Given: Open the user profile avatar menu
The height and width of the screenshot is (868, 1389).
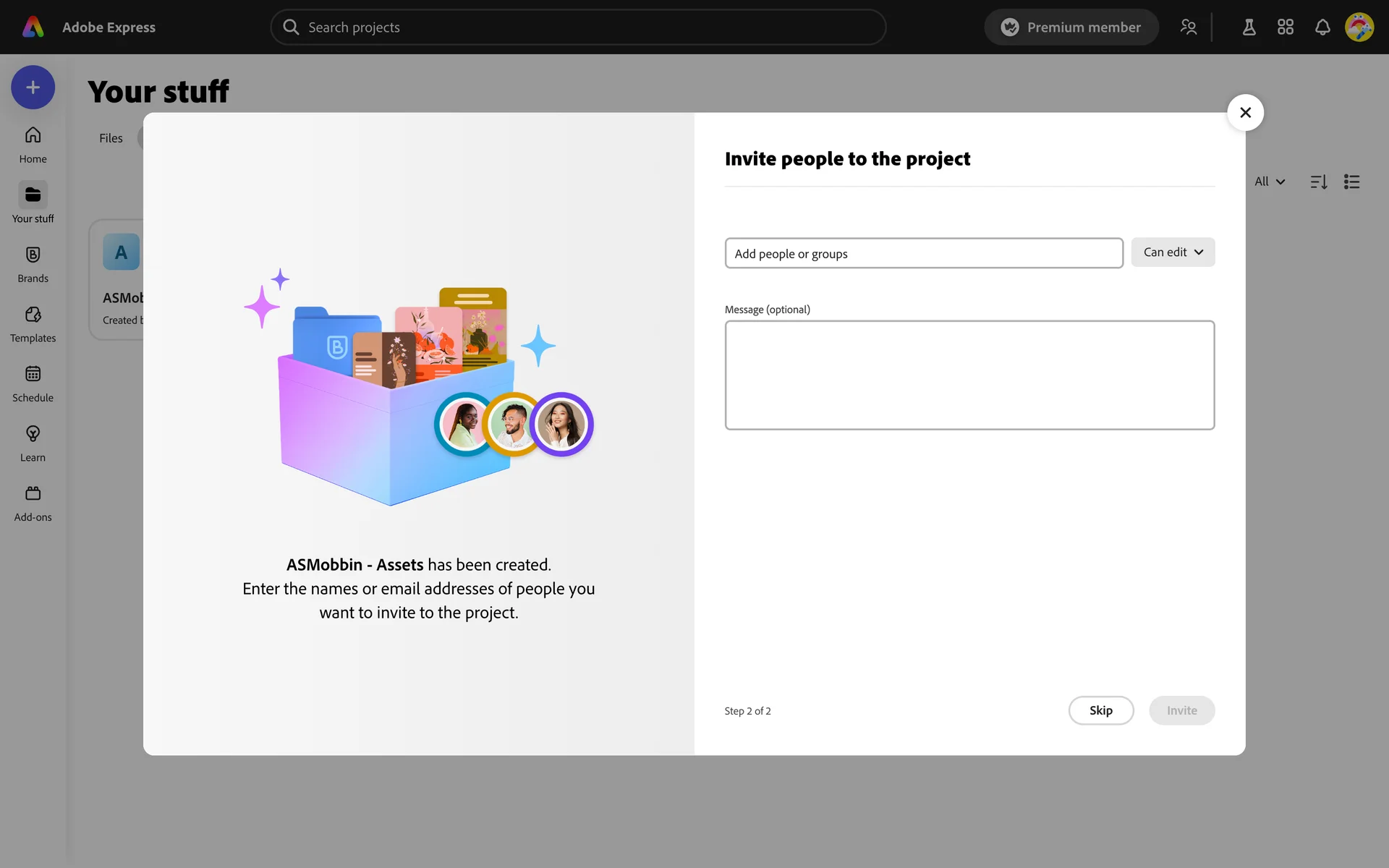Looking at the screenshot, I should [1359, 27].
